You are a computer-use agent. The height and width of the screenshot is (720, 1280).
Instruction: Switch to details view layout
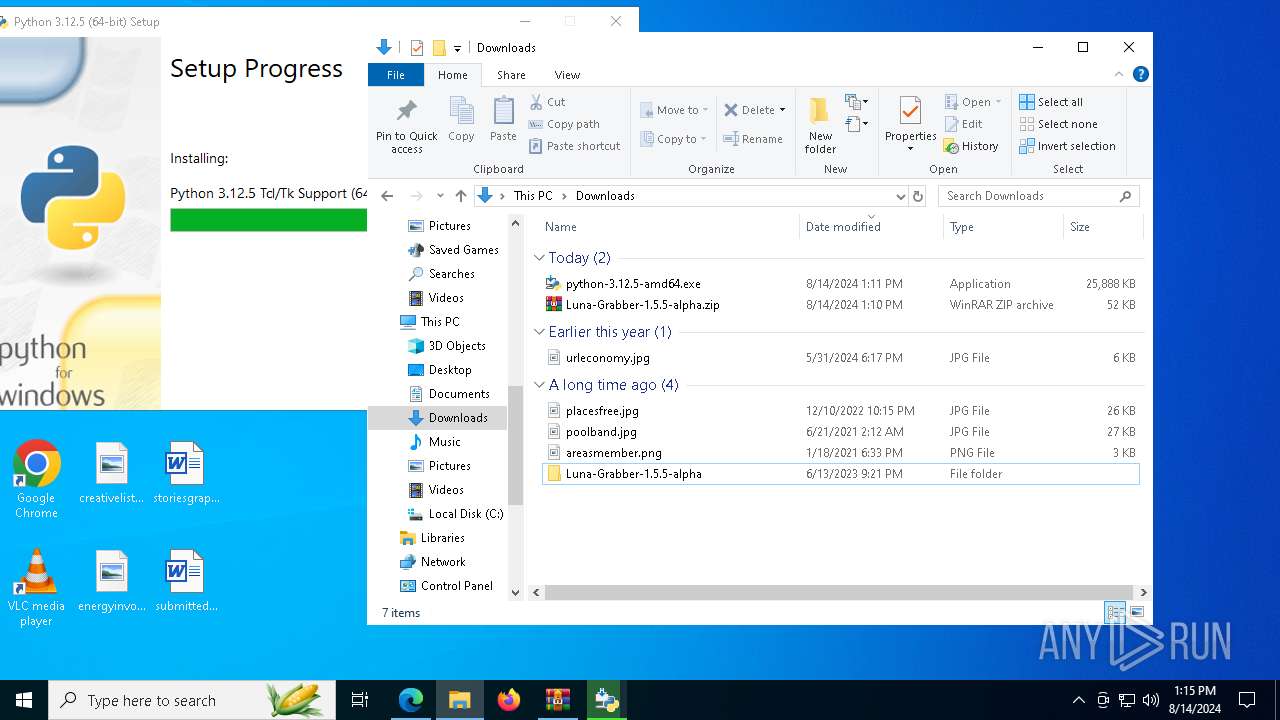[x=1115, y=612]
